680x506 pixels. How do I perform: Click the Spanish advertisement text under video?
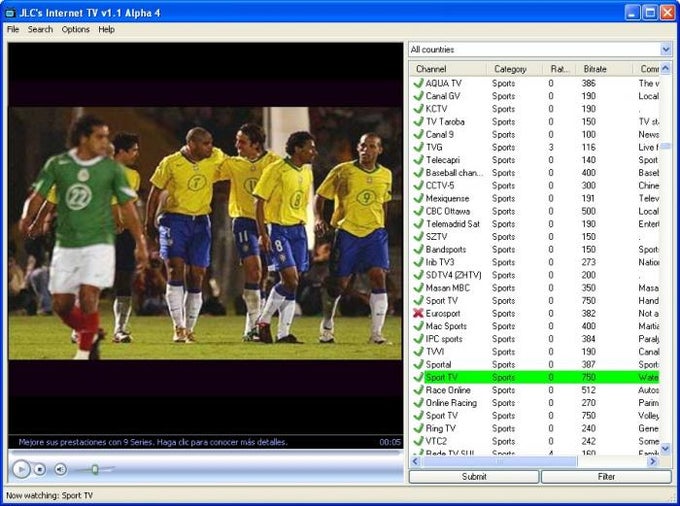tap(153, 442)
